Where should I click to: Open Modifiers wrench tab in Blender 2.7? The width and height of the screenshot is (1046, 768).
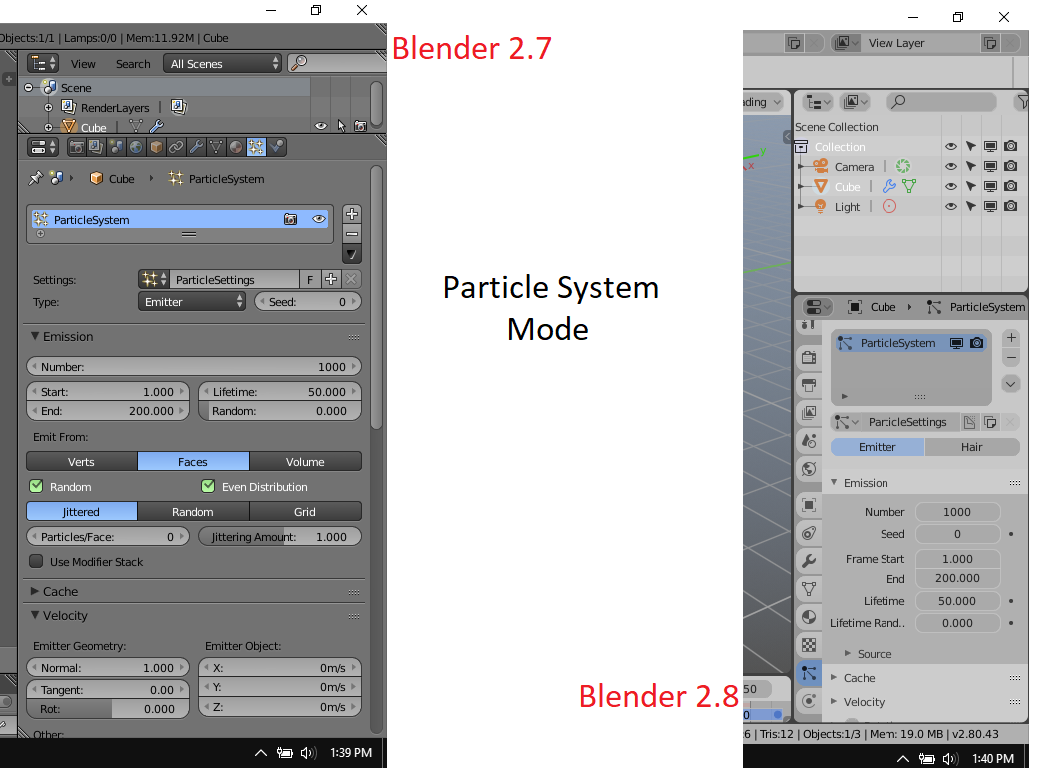(196, 147)
